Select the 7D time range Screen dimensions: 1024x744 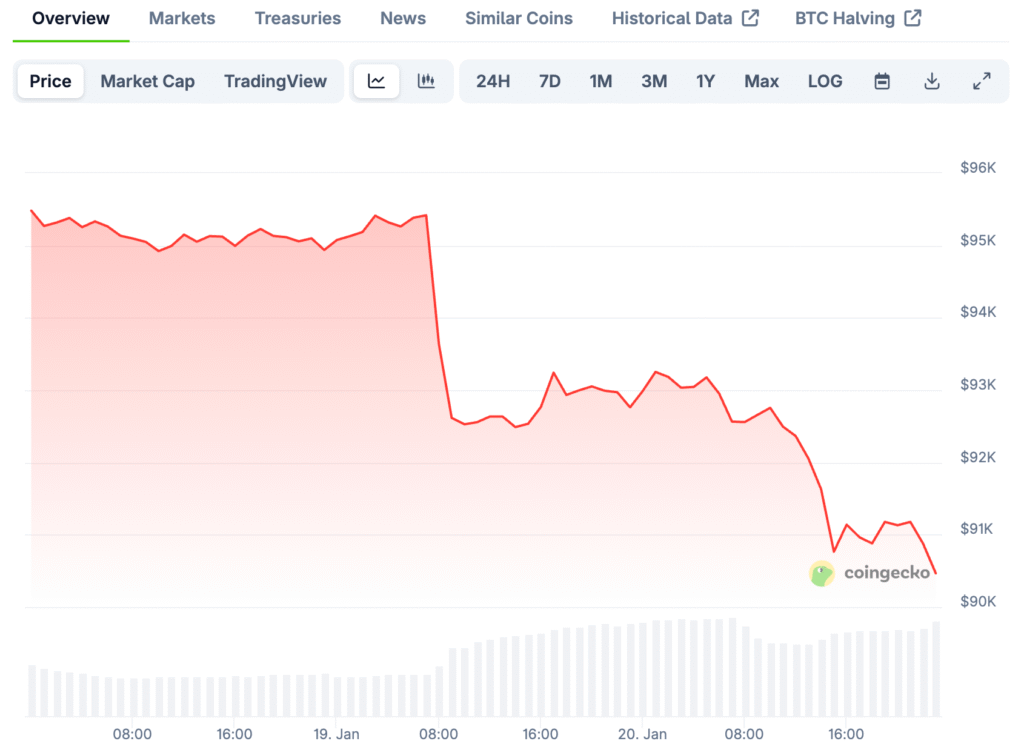tap(550, 82)
